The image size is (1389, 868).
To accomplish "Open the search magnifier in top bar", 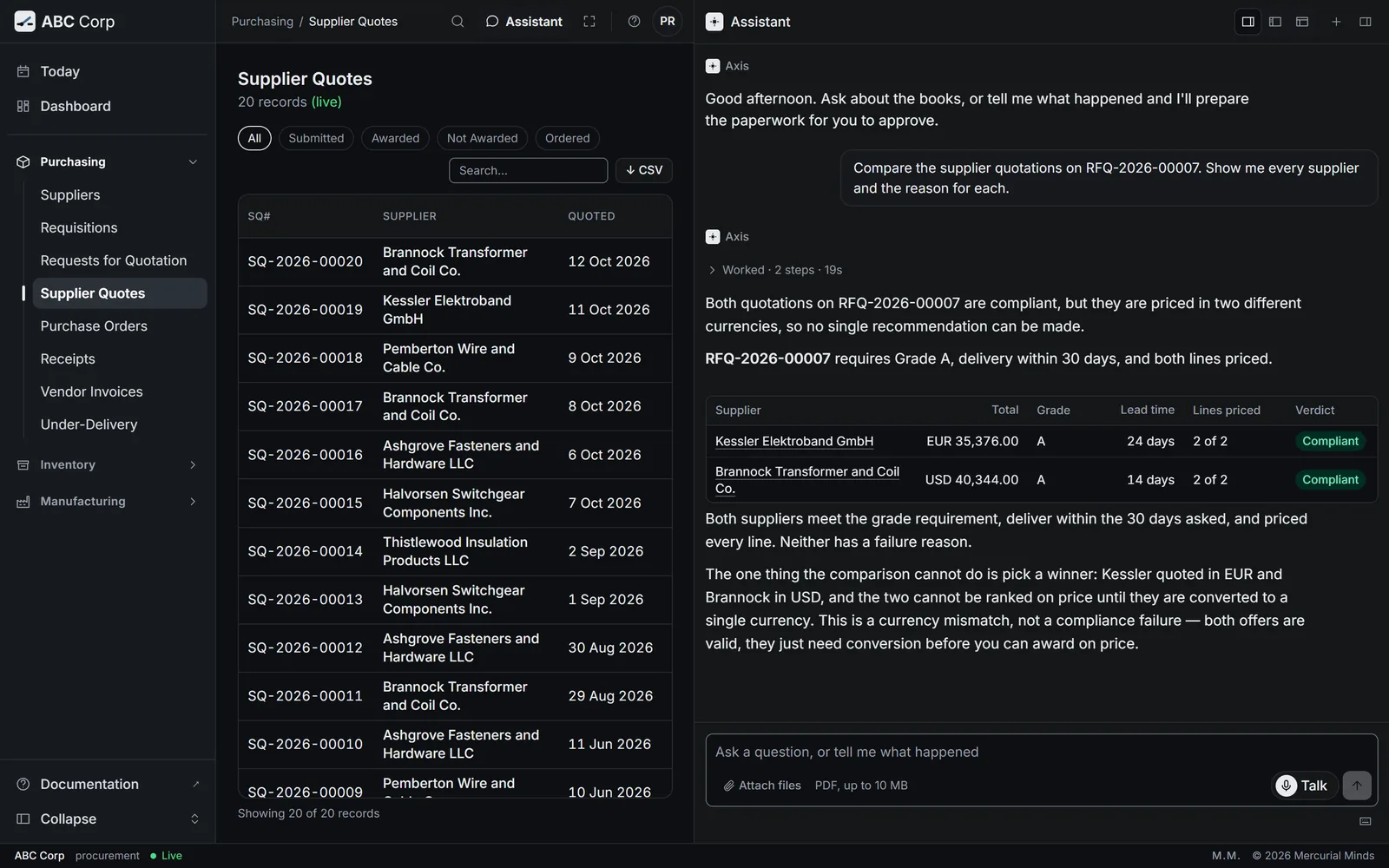I will click(458, 22).
